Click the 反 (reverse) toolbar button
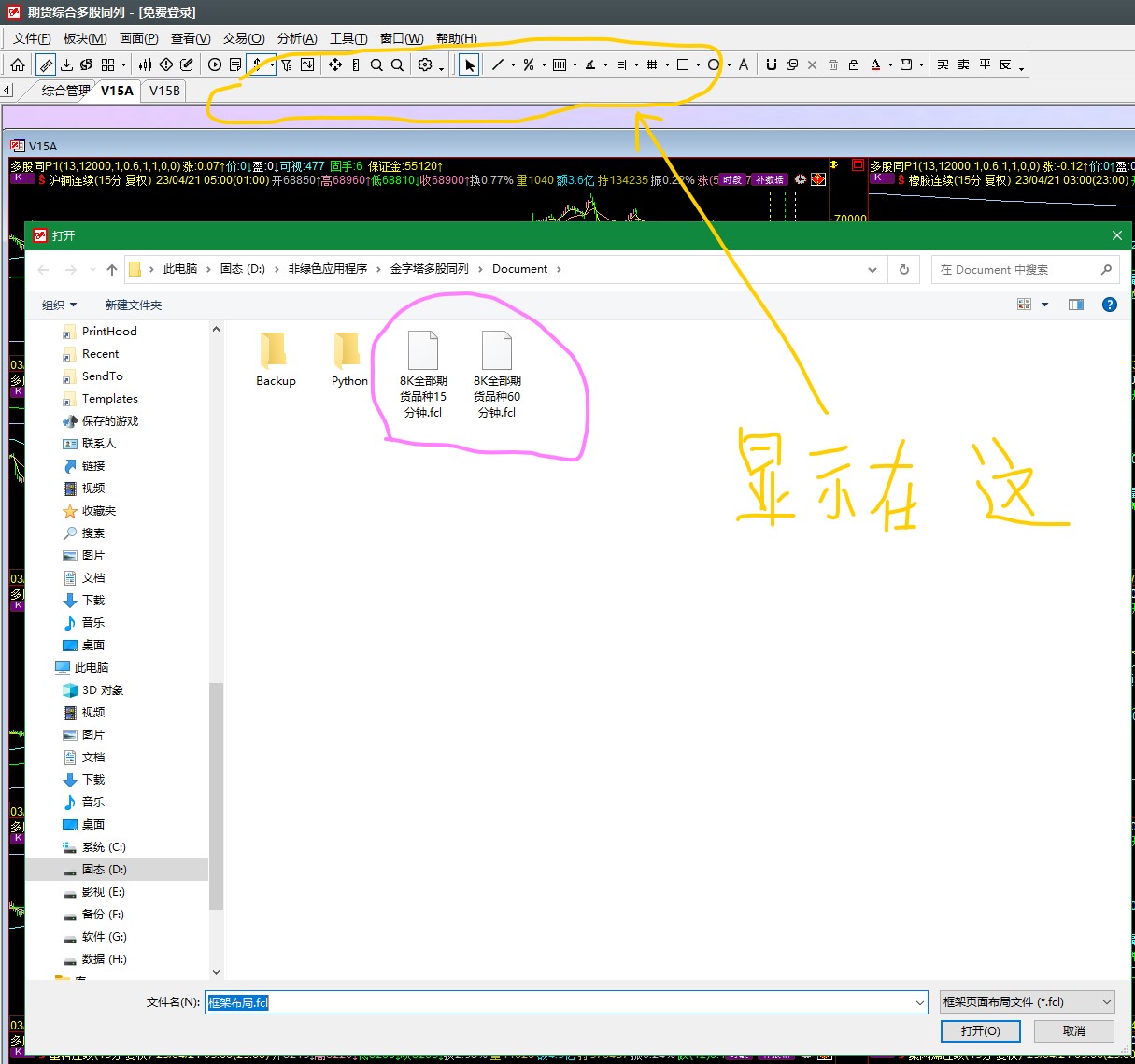The width and height of the screenshot is (1135, 1064). (1005, 64)
